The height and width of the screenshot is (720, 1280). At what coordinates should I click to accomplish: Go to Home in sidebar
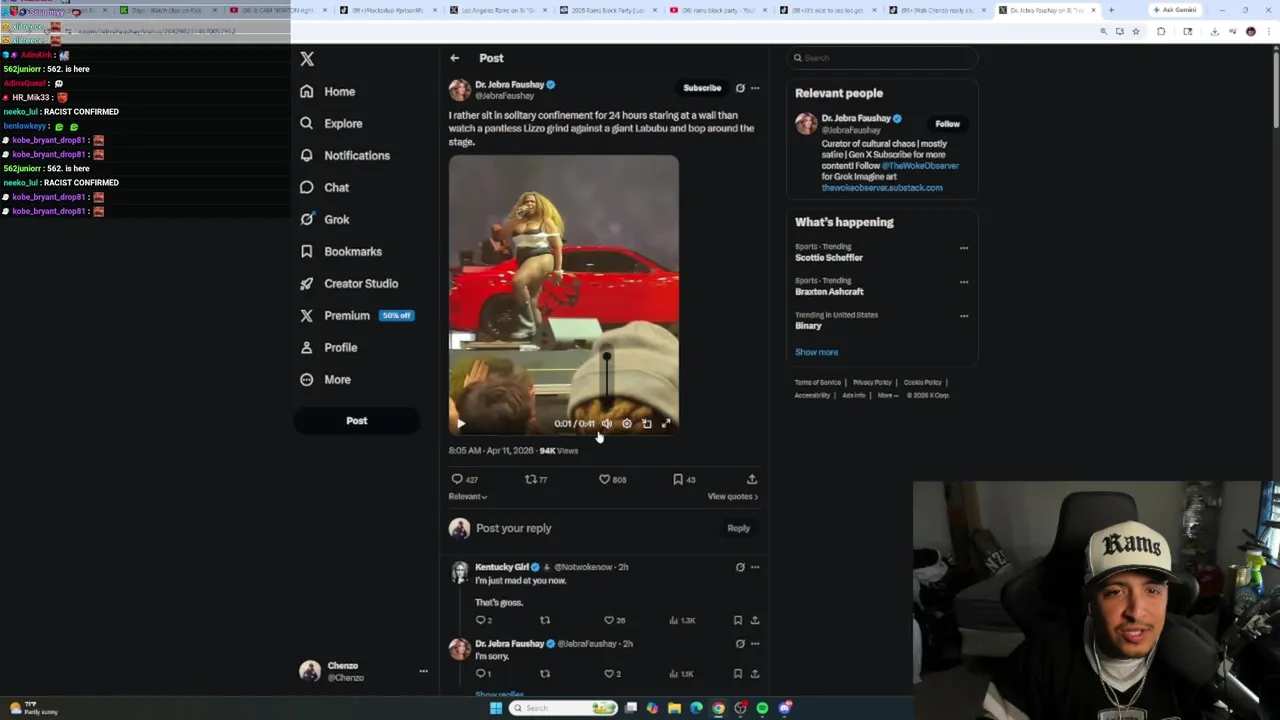pos(327,91)
